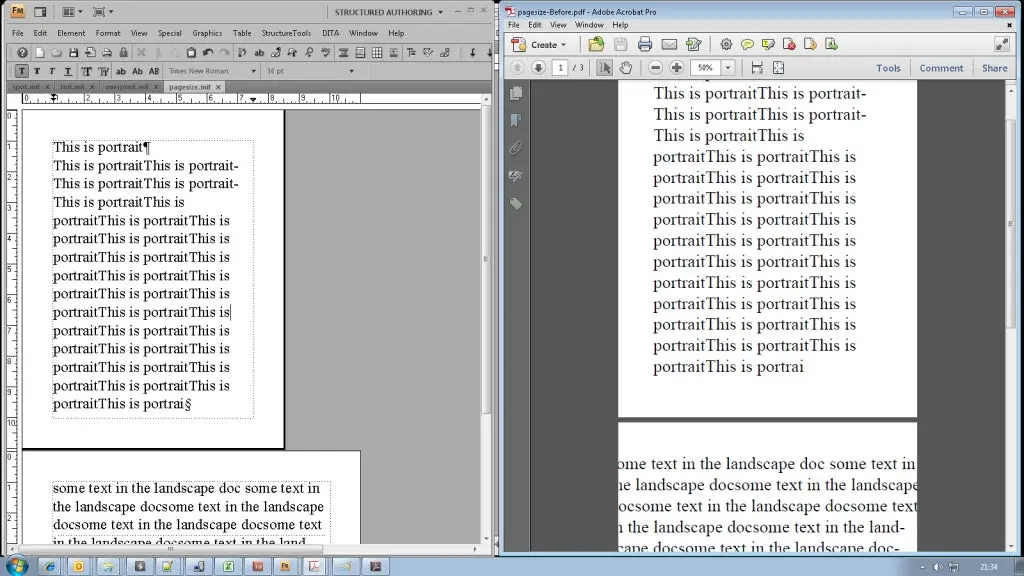Toggle the italic T formatting button
Image resolution: width=1024 pixels, height=576 pixels.
pyautogui.click(x=52, y=71)
